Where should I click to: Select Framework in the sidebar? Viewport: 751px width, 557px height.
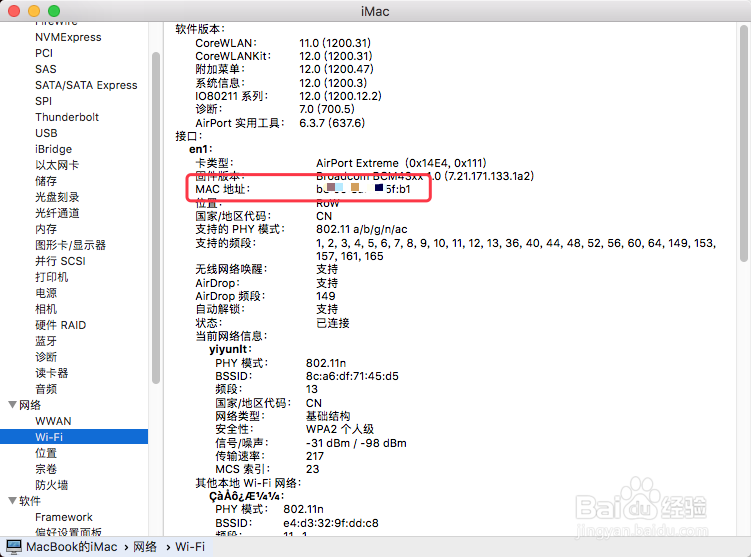coord(64,517)
